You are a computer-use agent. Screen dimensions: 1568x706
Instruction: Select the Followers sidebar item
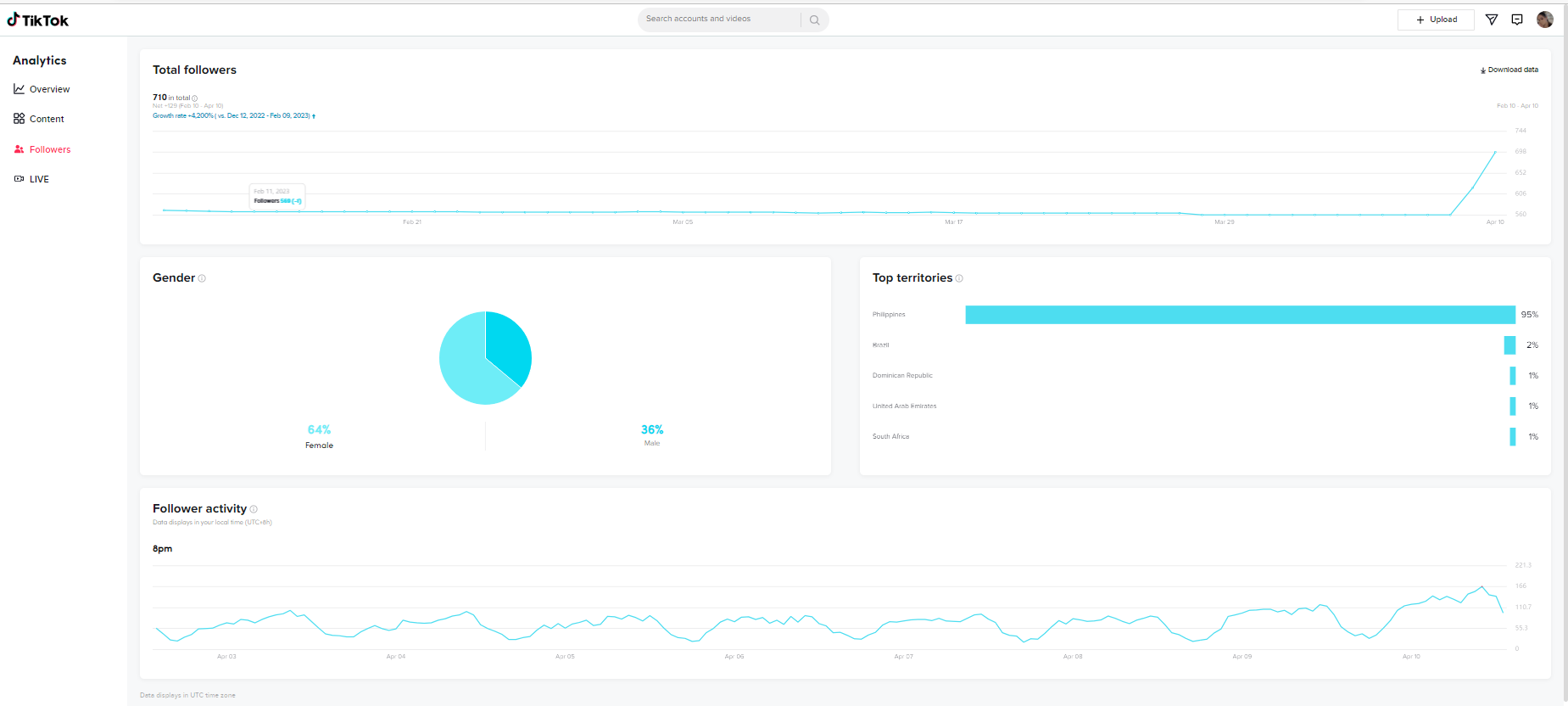coord(42,149)
